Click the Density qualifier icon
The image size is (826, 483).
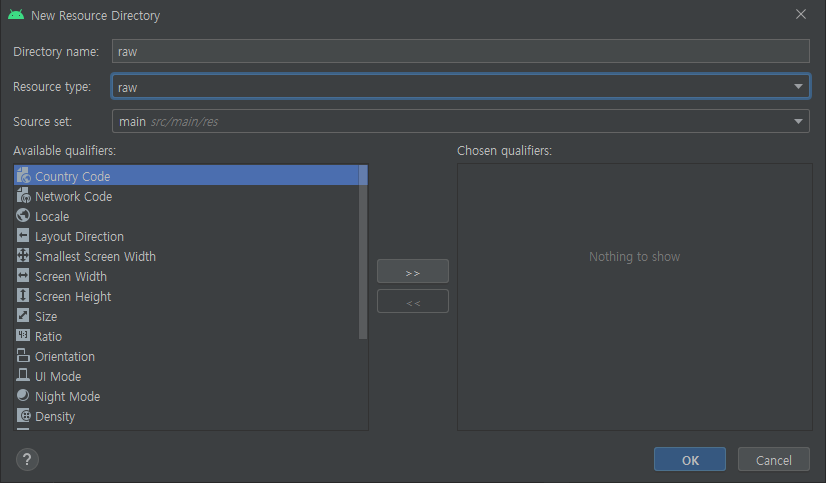[x=23, y=416]
